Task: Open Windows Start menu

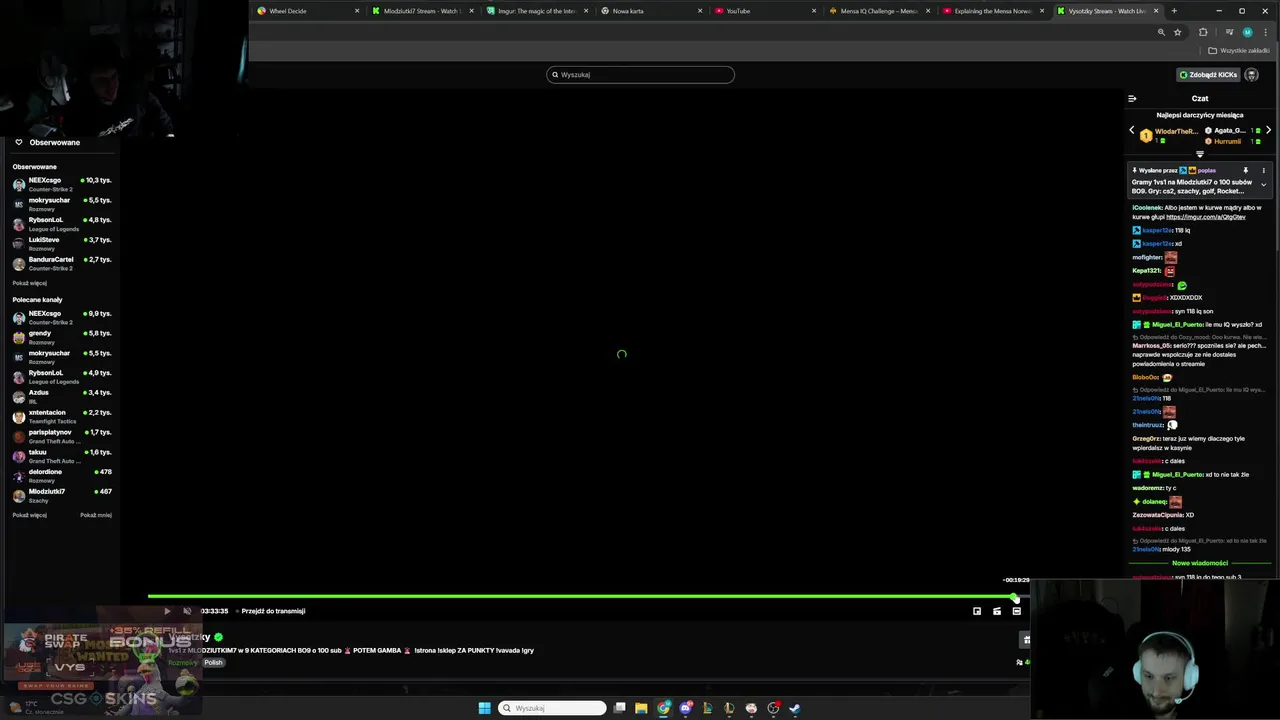Action: [x=484, y=708]
